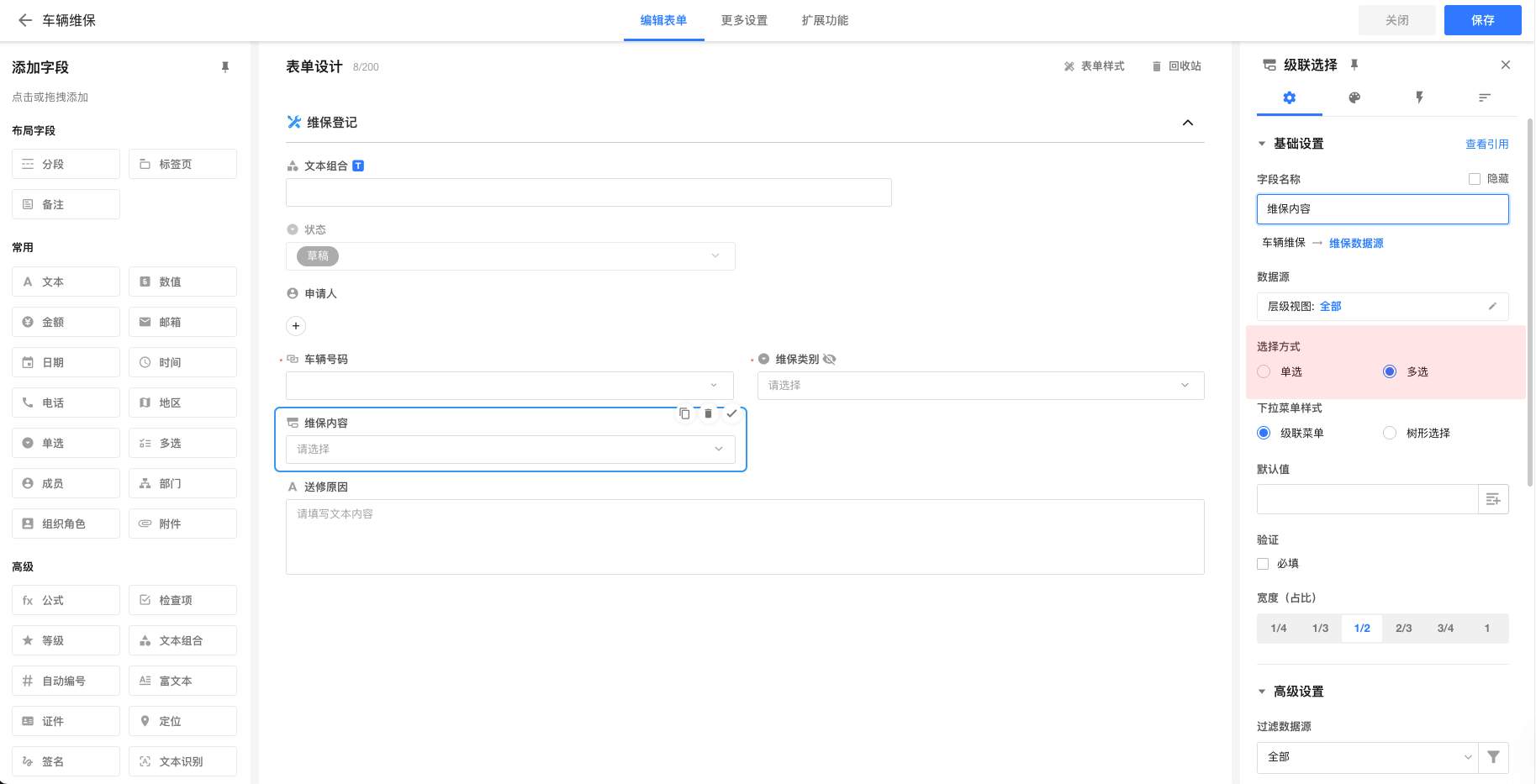The width and height of the screenshot is (1536, 784).
Task: Tick the 隐藏 field name checkbox
Action: point(1475,179)
